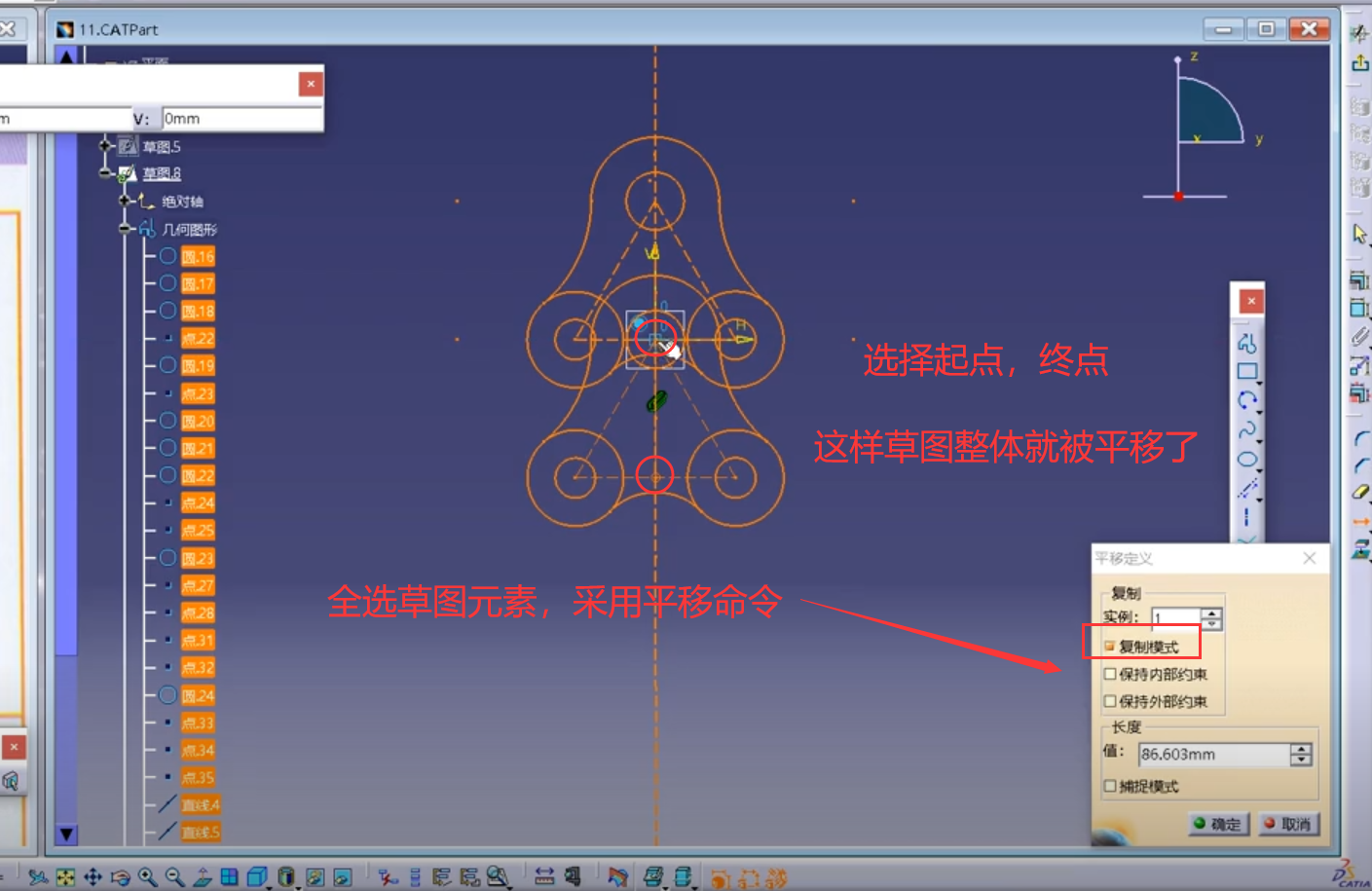Click the Zoom Out magnifier
This screenshot has width=1372, height=891.
[x=174, y=877]
